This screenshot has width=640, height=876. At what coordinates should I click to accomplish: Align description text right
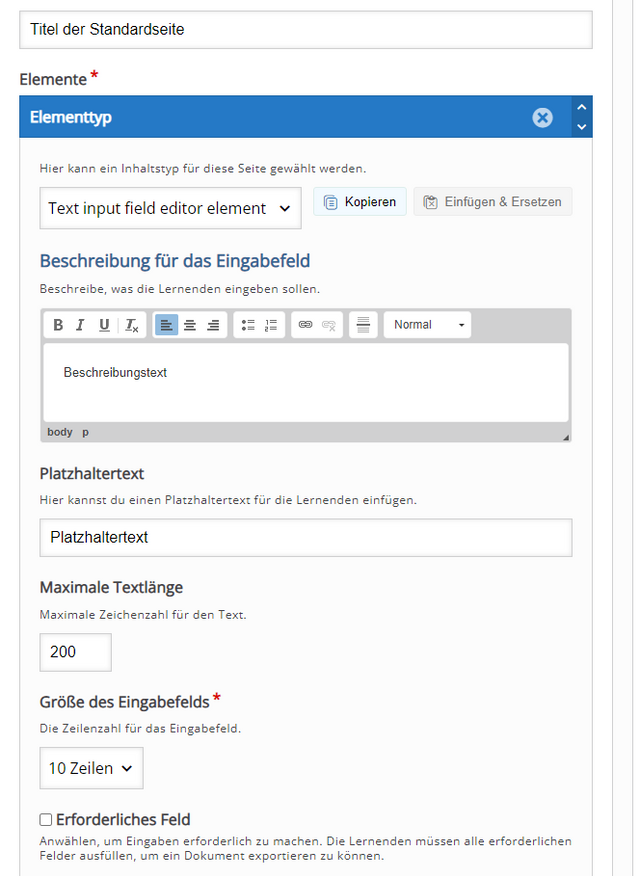click(x=213, y=325)
